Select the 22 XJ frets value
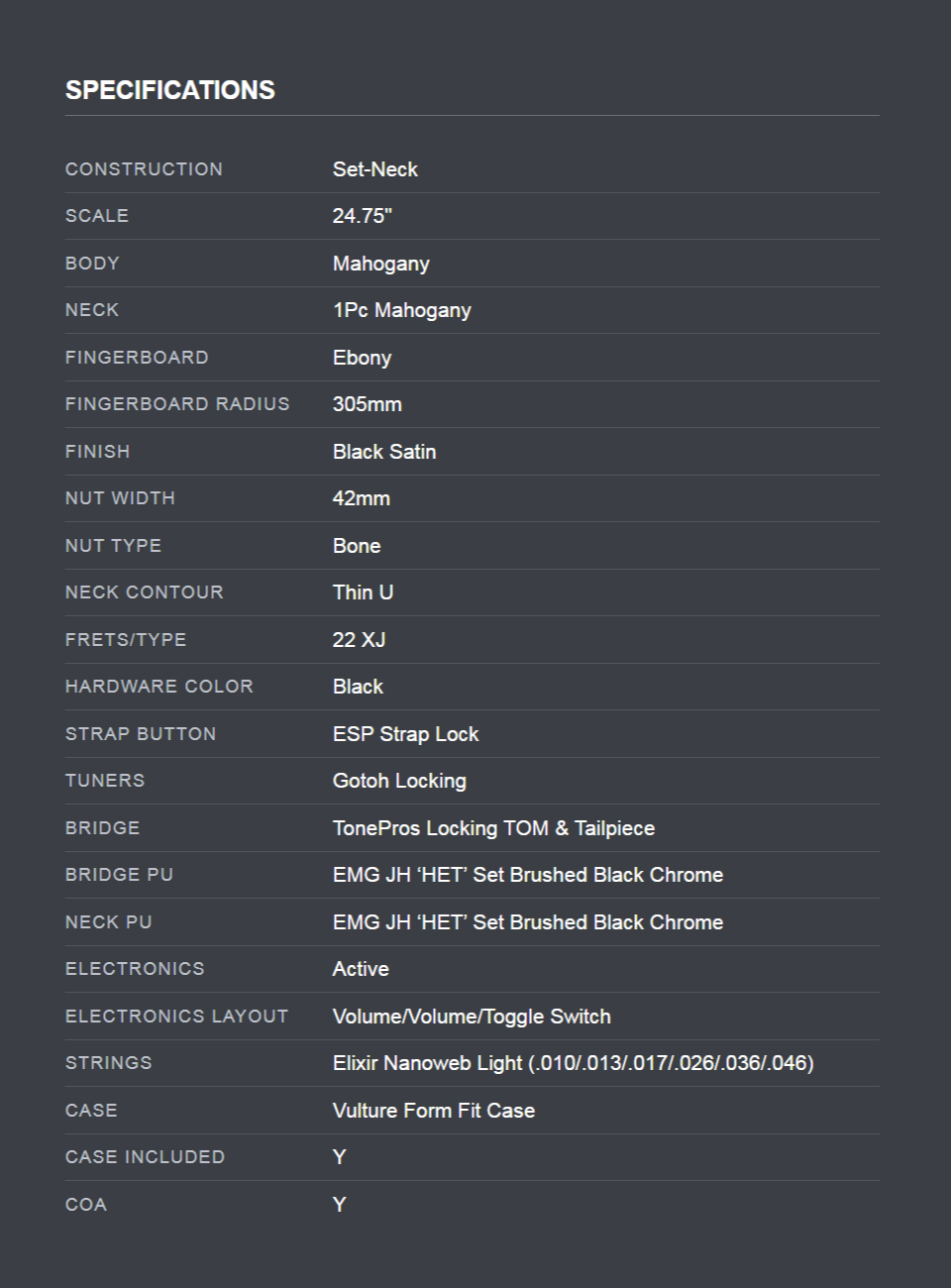The height and width of the screenshot is (1288, 951). pyautogui.click(x=359, y=640)
